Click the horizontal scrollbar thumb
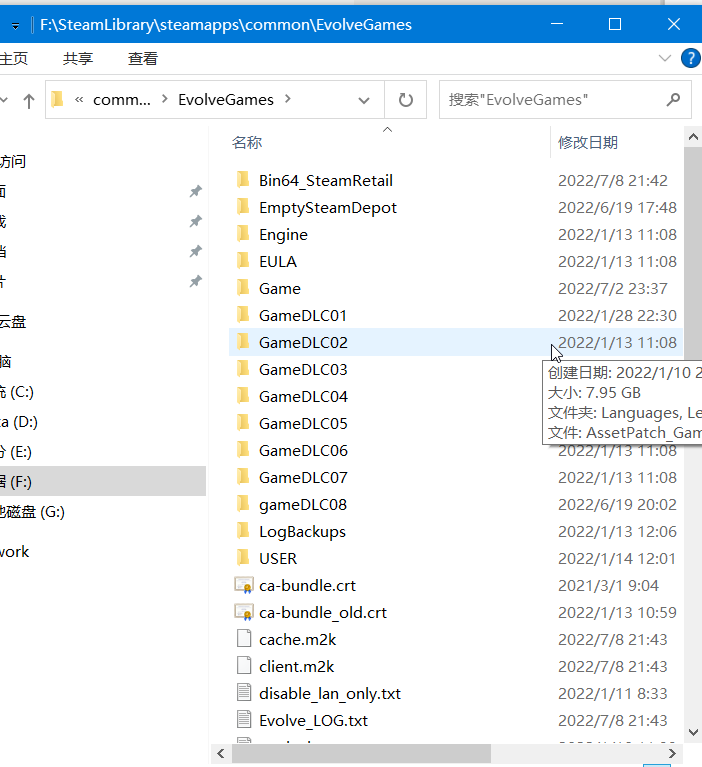 click(x=361, y=753)
